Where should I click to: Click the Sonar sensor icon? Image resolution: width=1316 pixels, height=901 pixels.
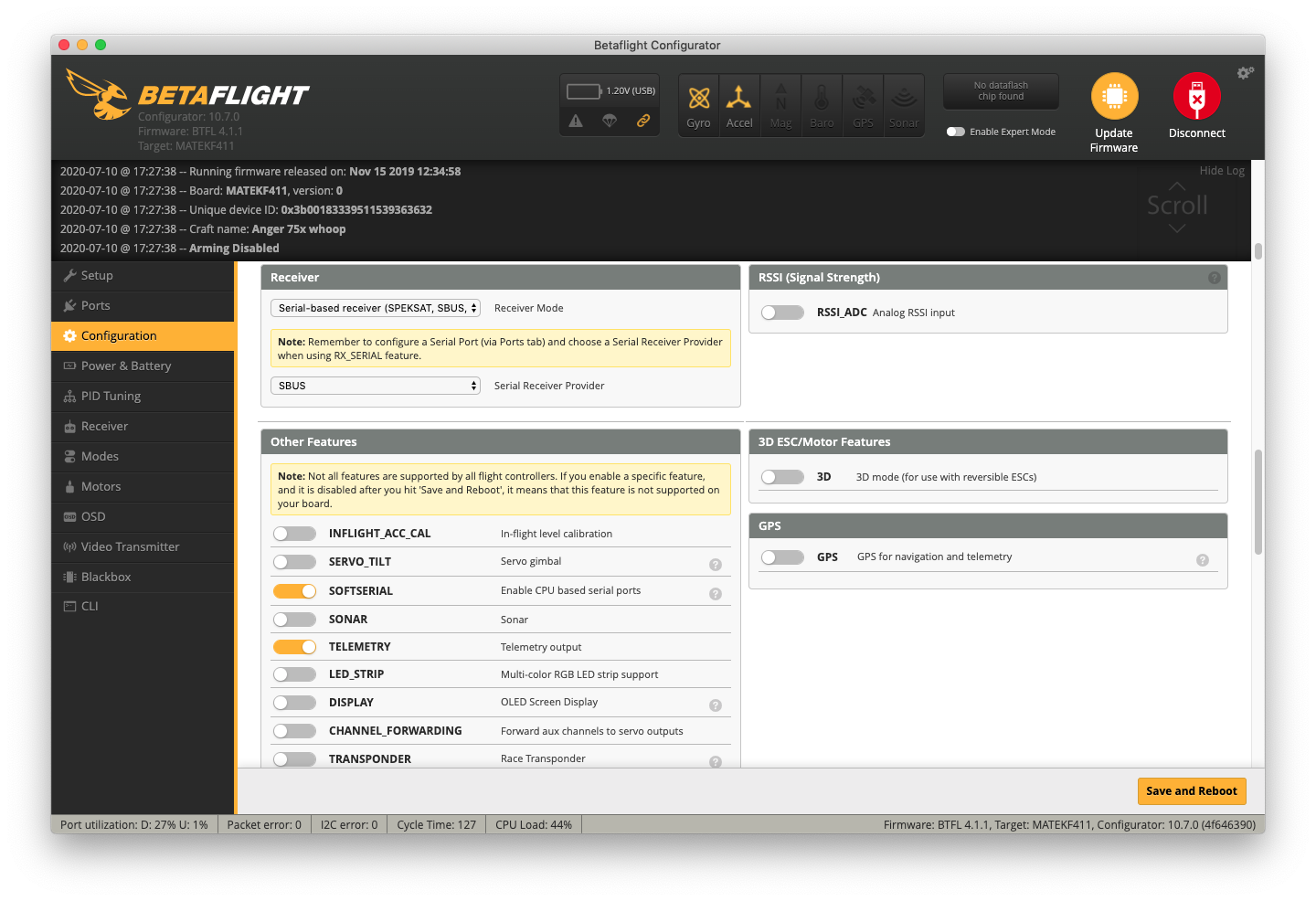904,105
